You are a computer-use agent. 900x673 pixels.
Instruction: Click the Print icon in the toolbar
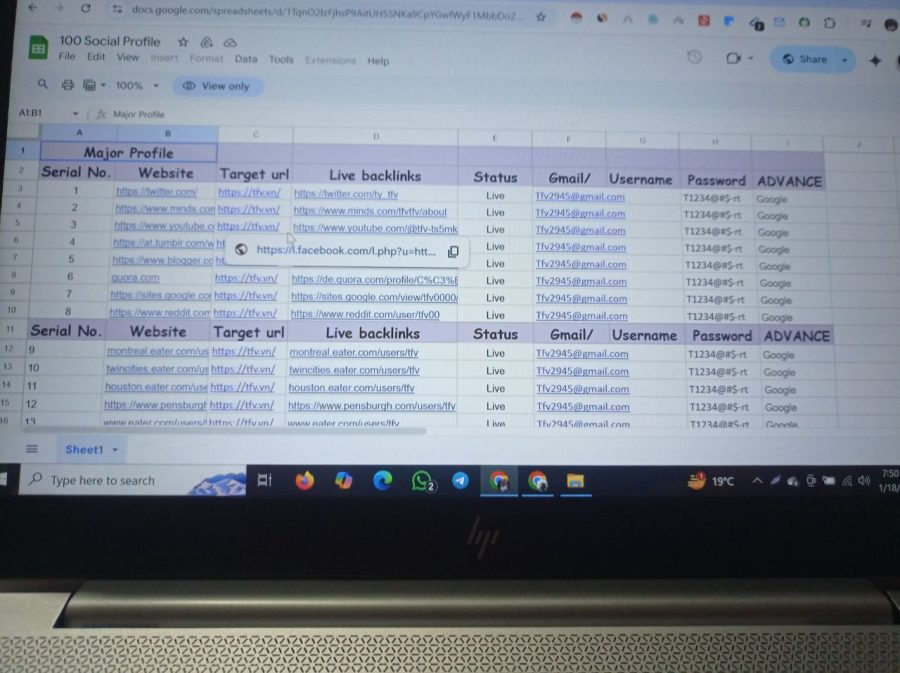tap(68, 85)
